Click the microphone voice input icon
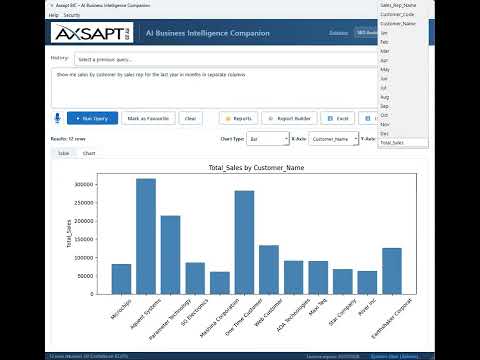Viewport: 480px width, 360px height. click(57, 118)
